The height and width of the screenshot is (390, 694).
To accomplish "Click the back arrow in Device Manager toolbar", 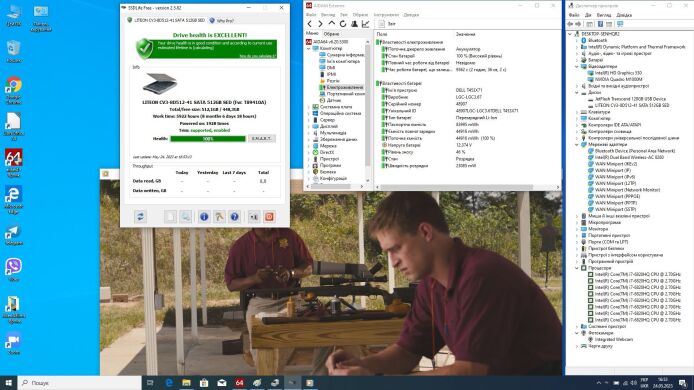I will [x=571, y=24].
